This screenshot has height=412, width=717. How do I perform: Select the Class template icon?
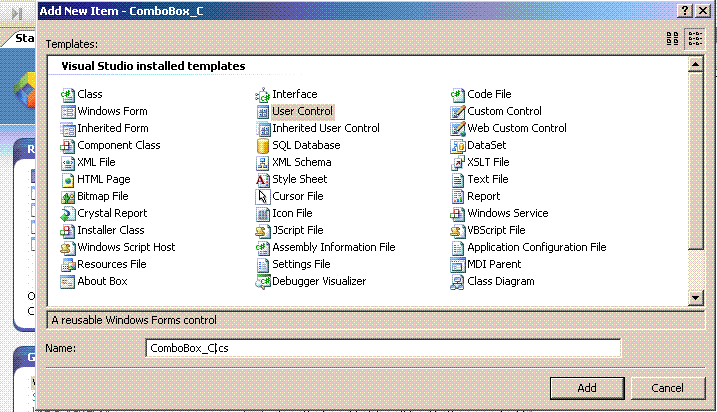(x=68, y=95)
